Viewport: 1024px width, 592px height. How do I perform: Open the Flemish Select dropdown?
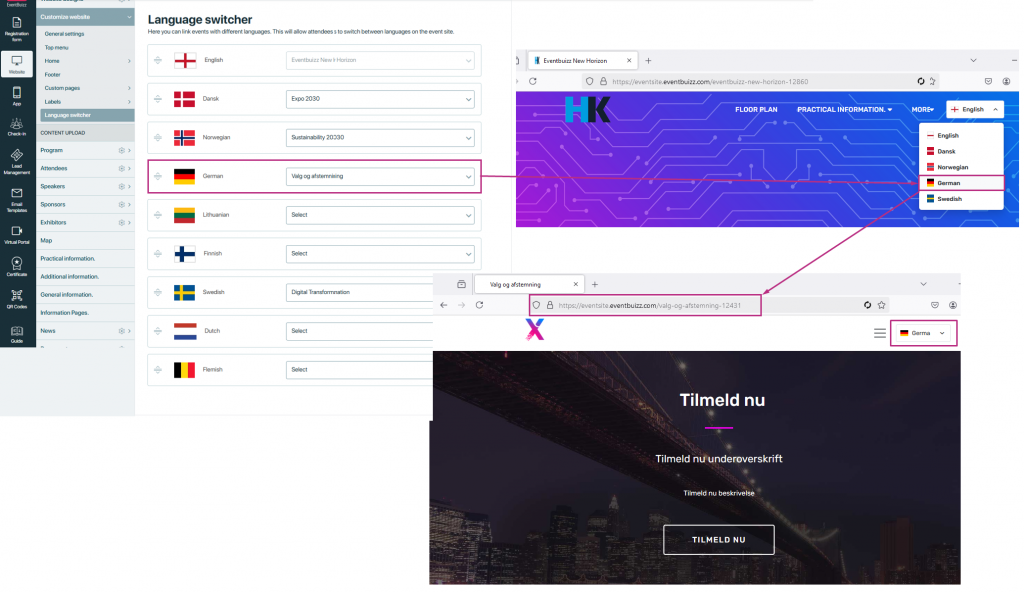(x=360, y=370)
